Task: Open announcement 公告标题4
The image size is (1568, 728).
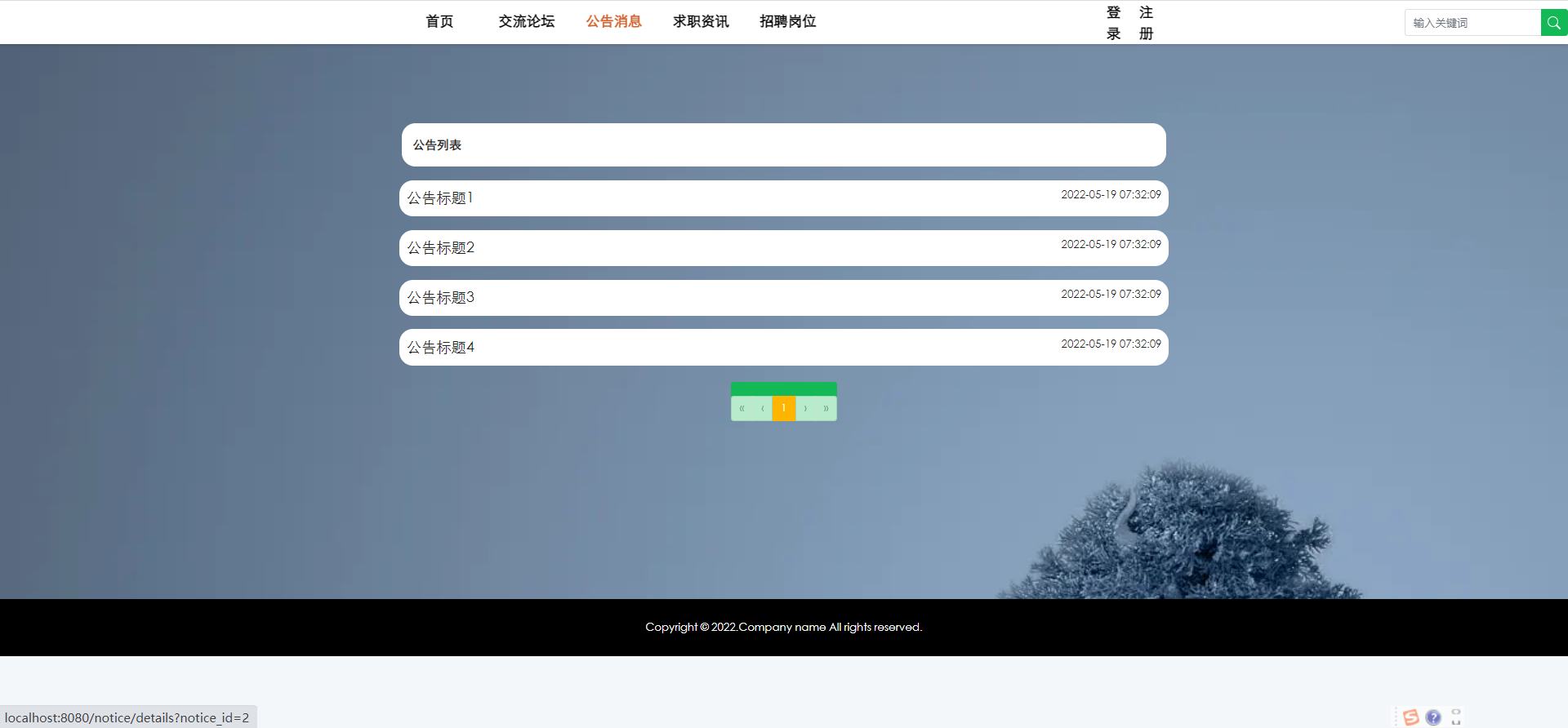Action: [x=441, y=348]
